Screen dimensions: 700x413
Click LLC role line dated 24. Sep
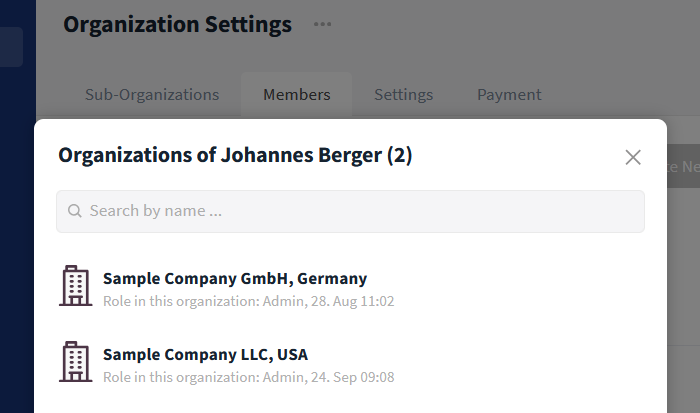[x=249, y=377]
